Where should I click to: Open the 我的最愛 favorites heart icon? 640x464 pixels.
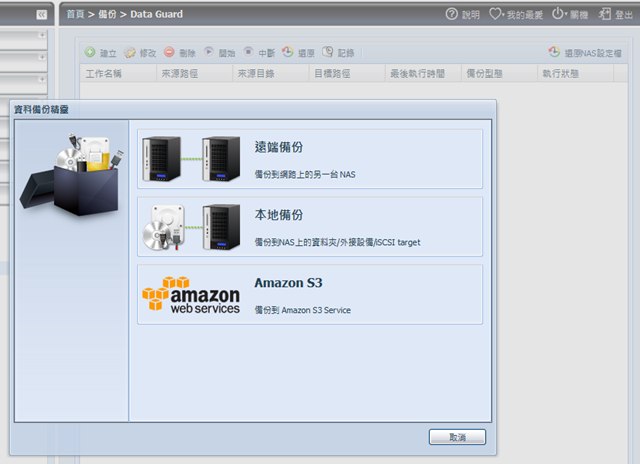pos(495,14)
